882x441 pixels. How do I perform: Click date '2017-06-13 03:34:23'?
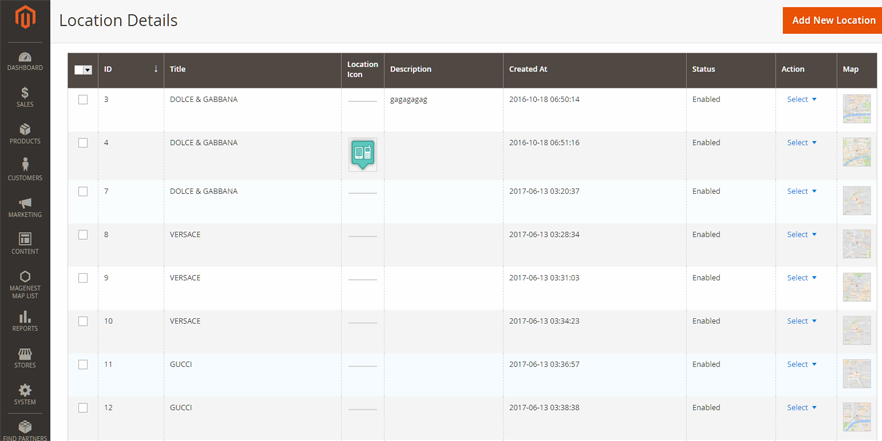[544, 321]
